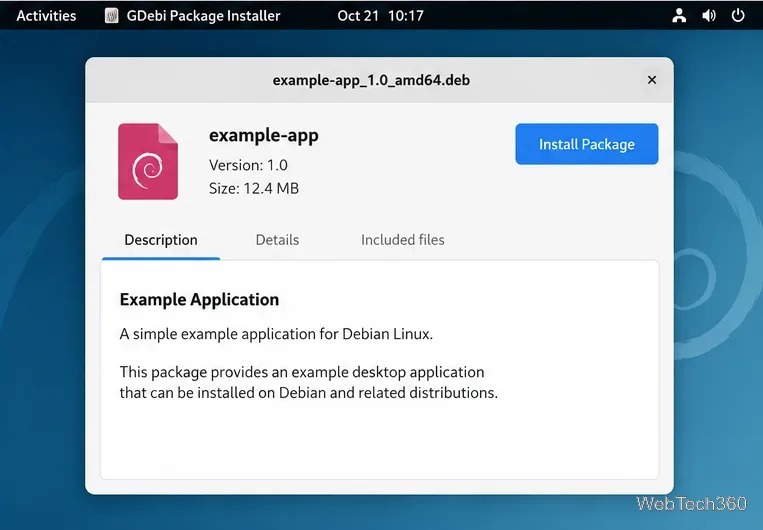763x530 pixels.
Task: Click 'A simple example application for Debian Linux.'
Action: [276, 334]
